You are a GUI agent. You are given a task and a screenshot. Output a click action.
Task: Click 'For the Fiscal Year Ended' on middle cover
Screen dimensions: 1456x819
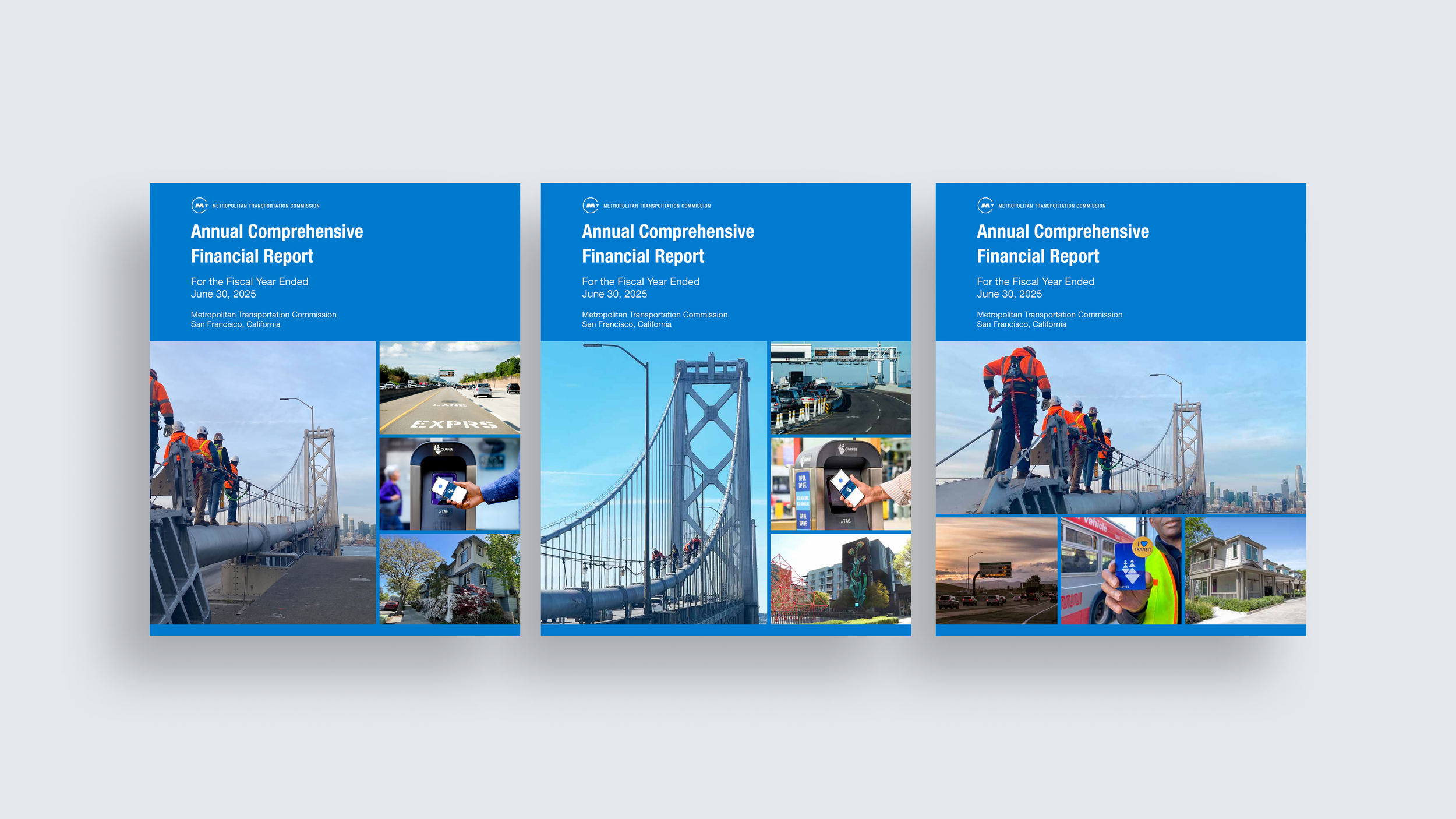[640, 281]
